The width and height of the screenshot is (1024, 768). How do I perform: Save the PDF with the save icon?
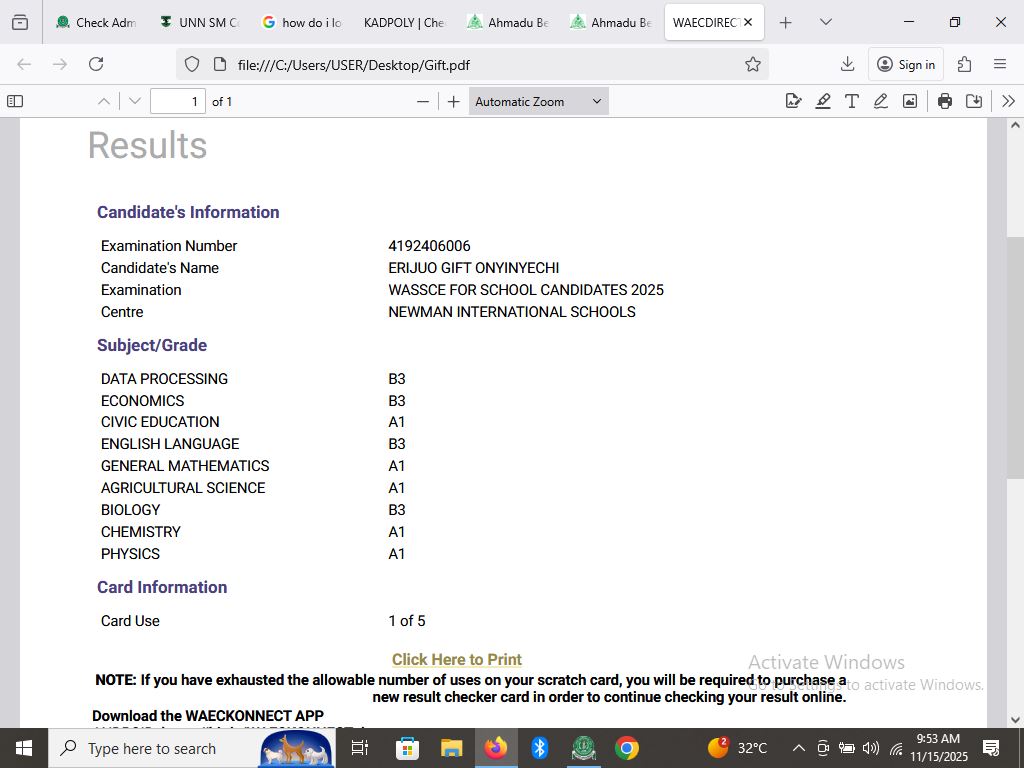click(x=973, y=101)
